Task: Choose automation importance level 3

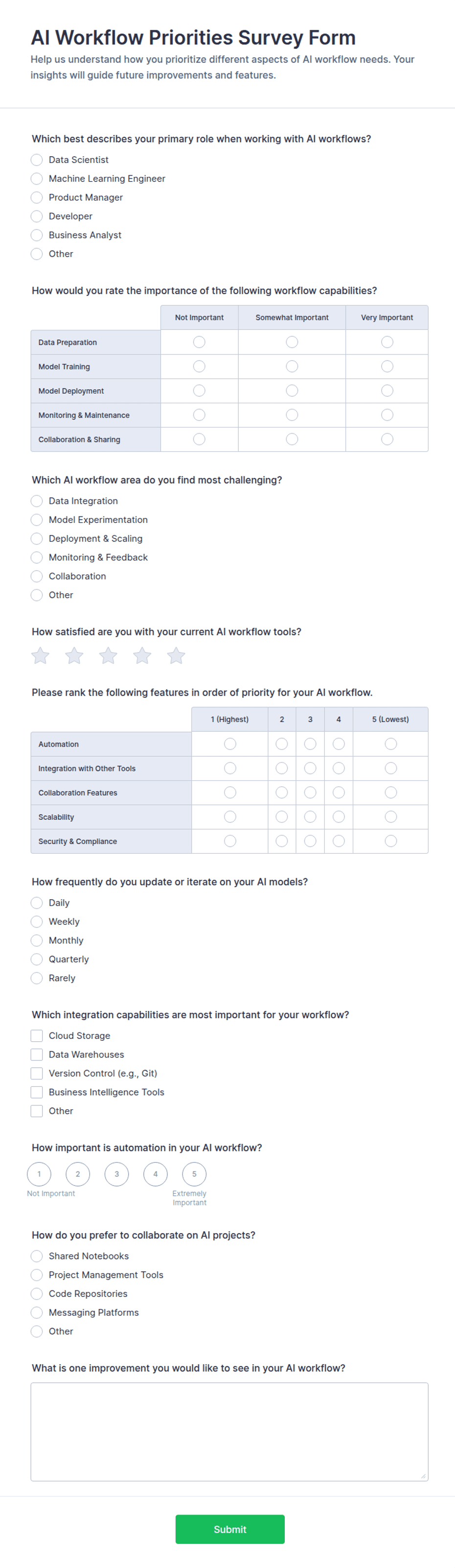Action: click(x=117, y=1173)
